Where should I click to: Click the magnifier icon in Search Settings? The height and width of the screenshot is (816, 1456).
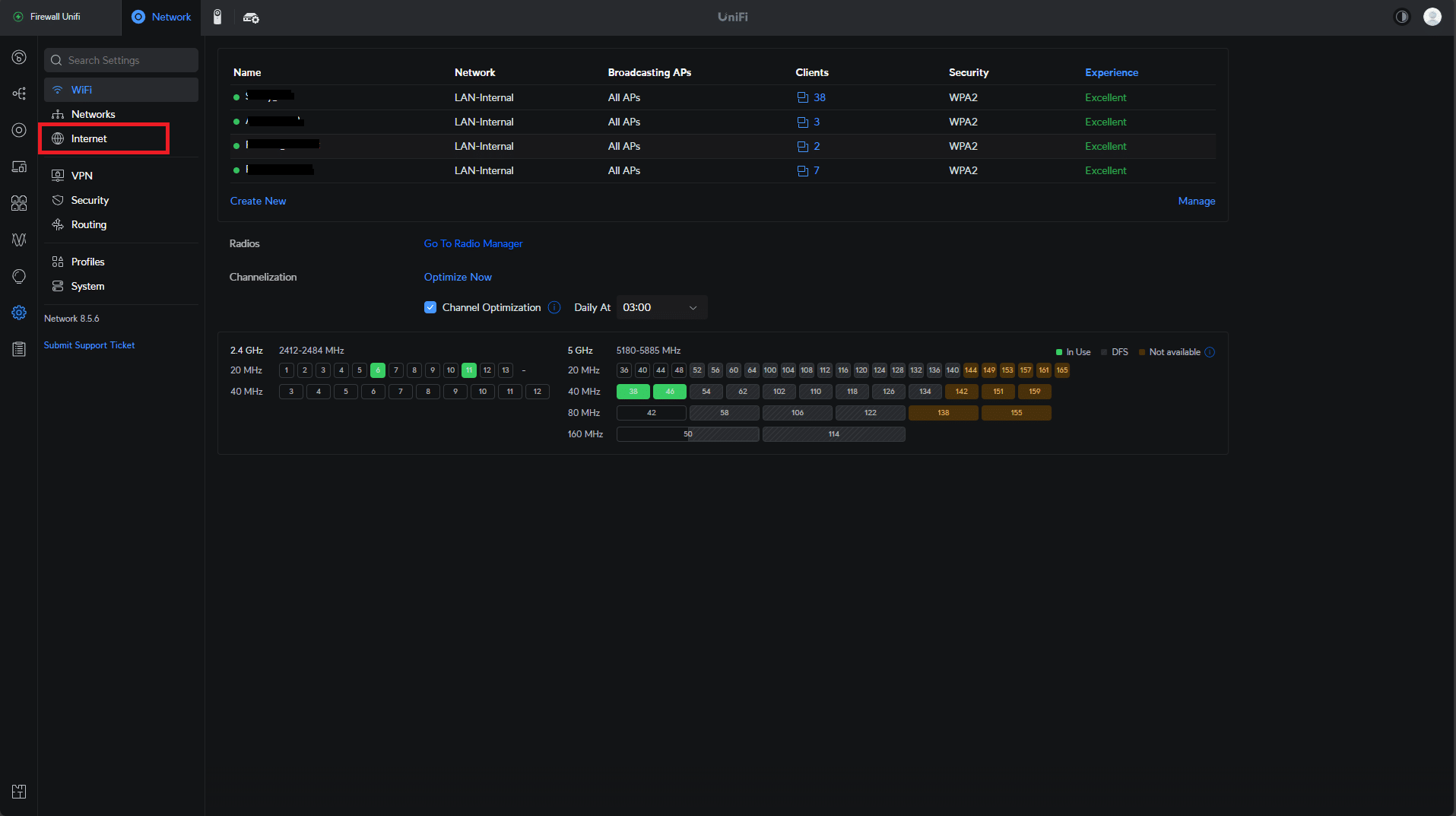[56, 60]
